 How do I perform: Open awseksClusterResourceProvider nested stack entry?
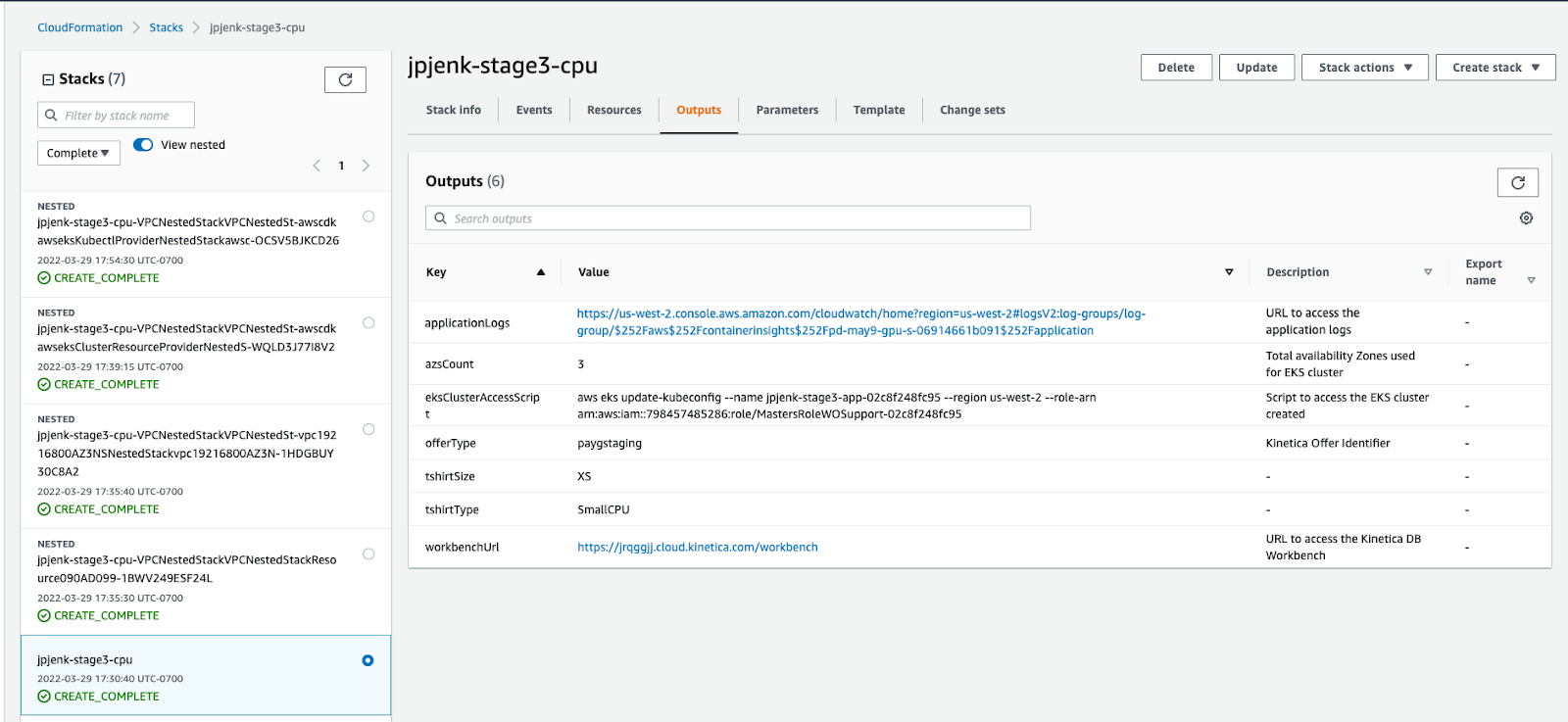(186, 338)
